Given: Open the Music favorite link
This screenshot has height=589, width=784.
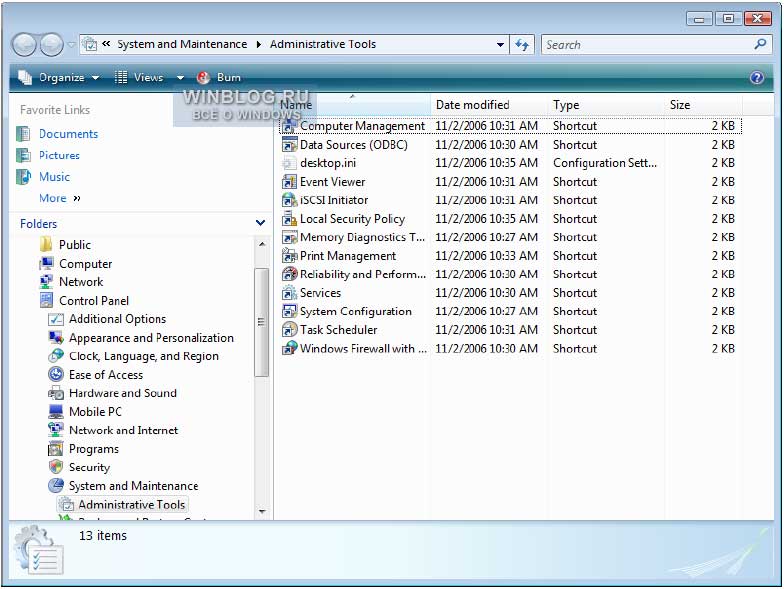Looking at the screenshot, I should [x=54, y=177].
